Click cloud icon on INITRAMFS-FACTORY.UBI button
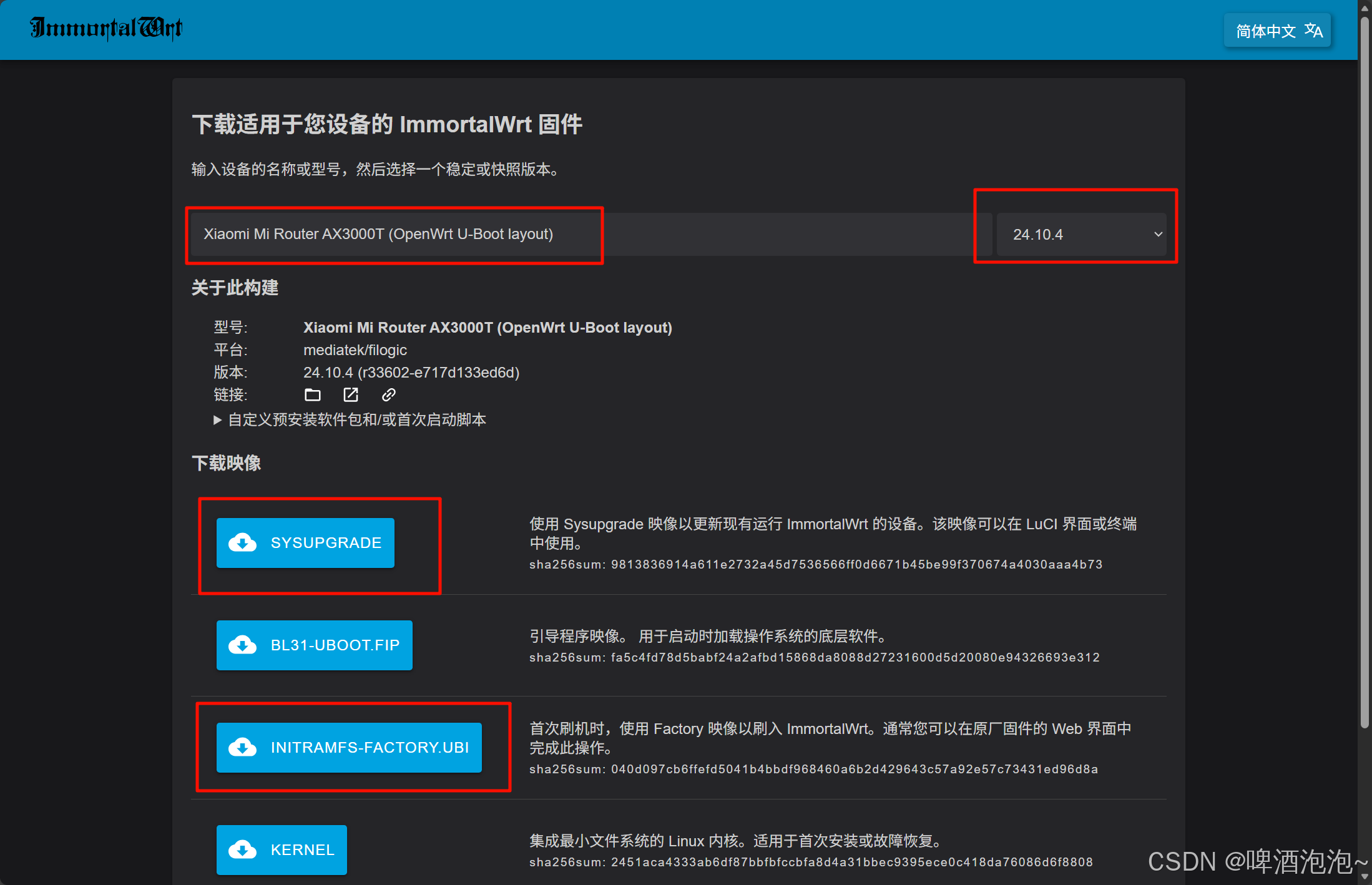 (242, 747)
